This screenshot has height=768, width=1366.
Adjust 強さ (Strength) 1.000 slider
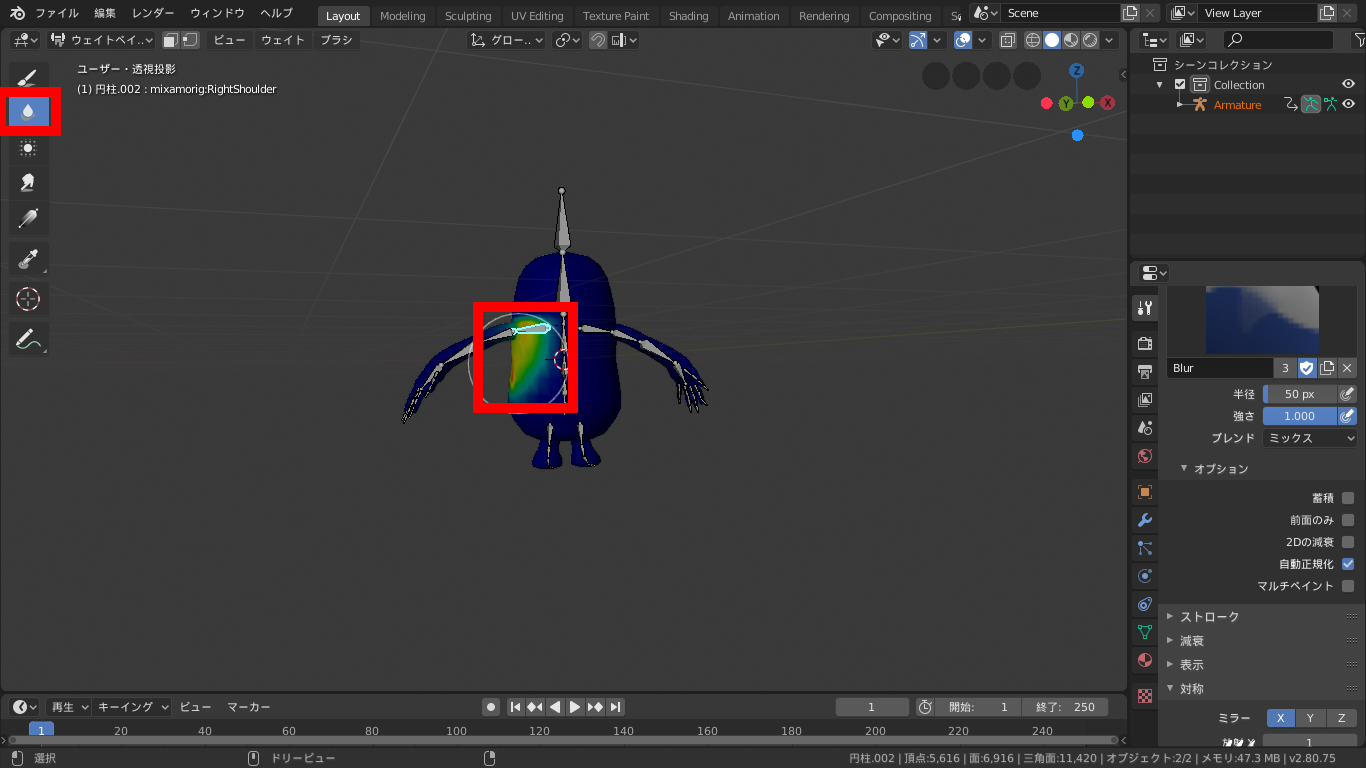[x=1300, y=416]
